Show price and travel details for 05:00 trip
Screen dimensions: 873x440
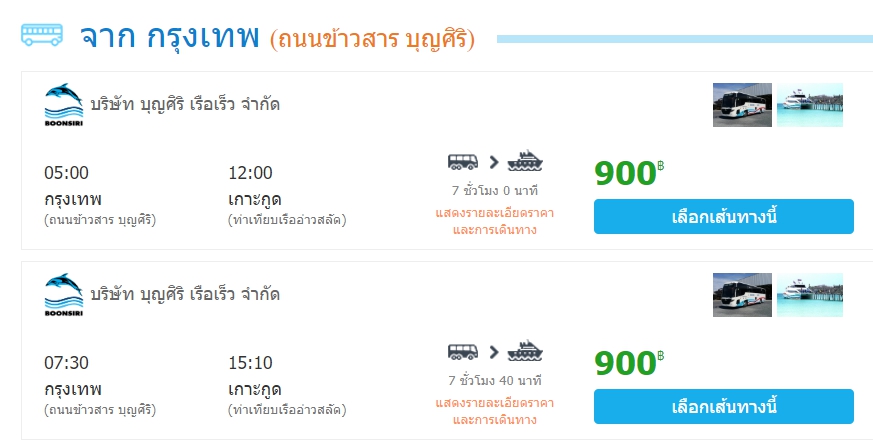495,220
